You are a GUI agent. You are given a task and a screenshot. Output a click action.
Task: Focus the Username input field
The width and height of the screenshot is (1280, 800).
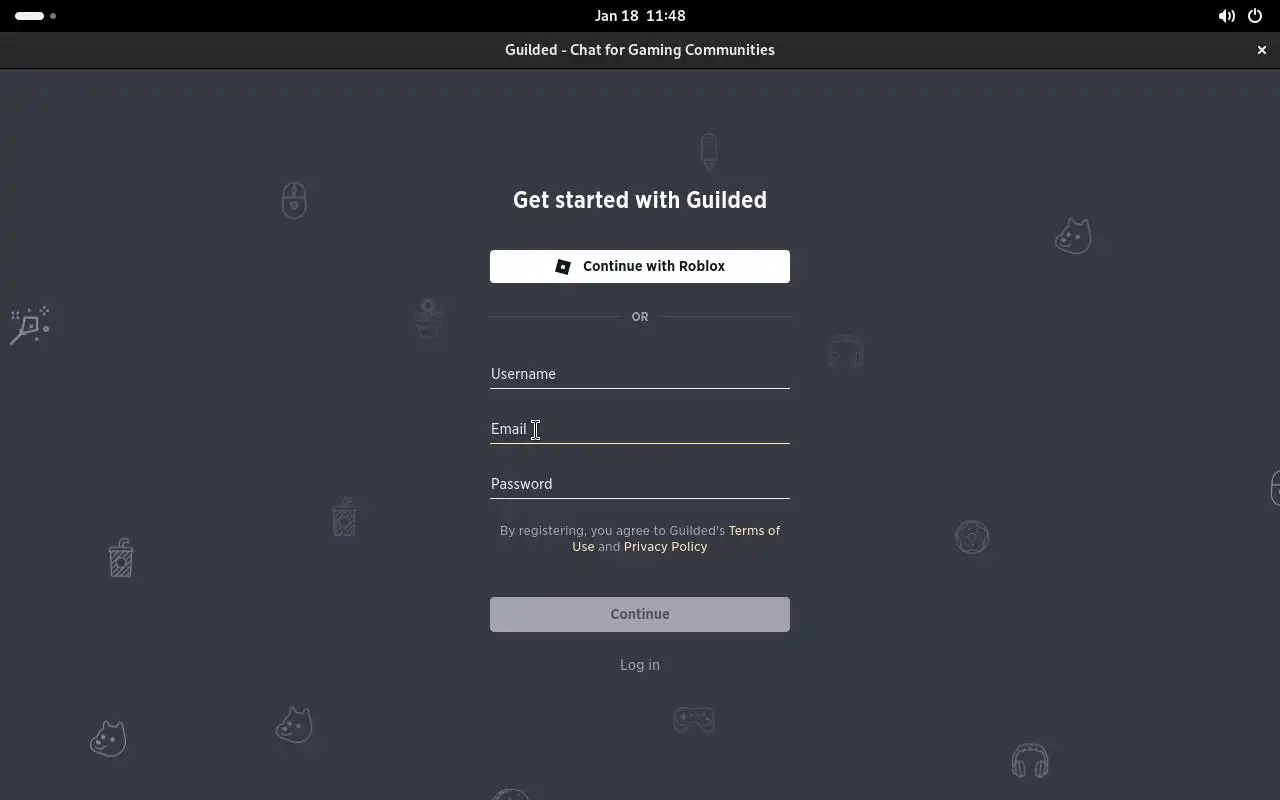640,374
